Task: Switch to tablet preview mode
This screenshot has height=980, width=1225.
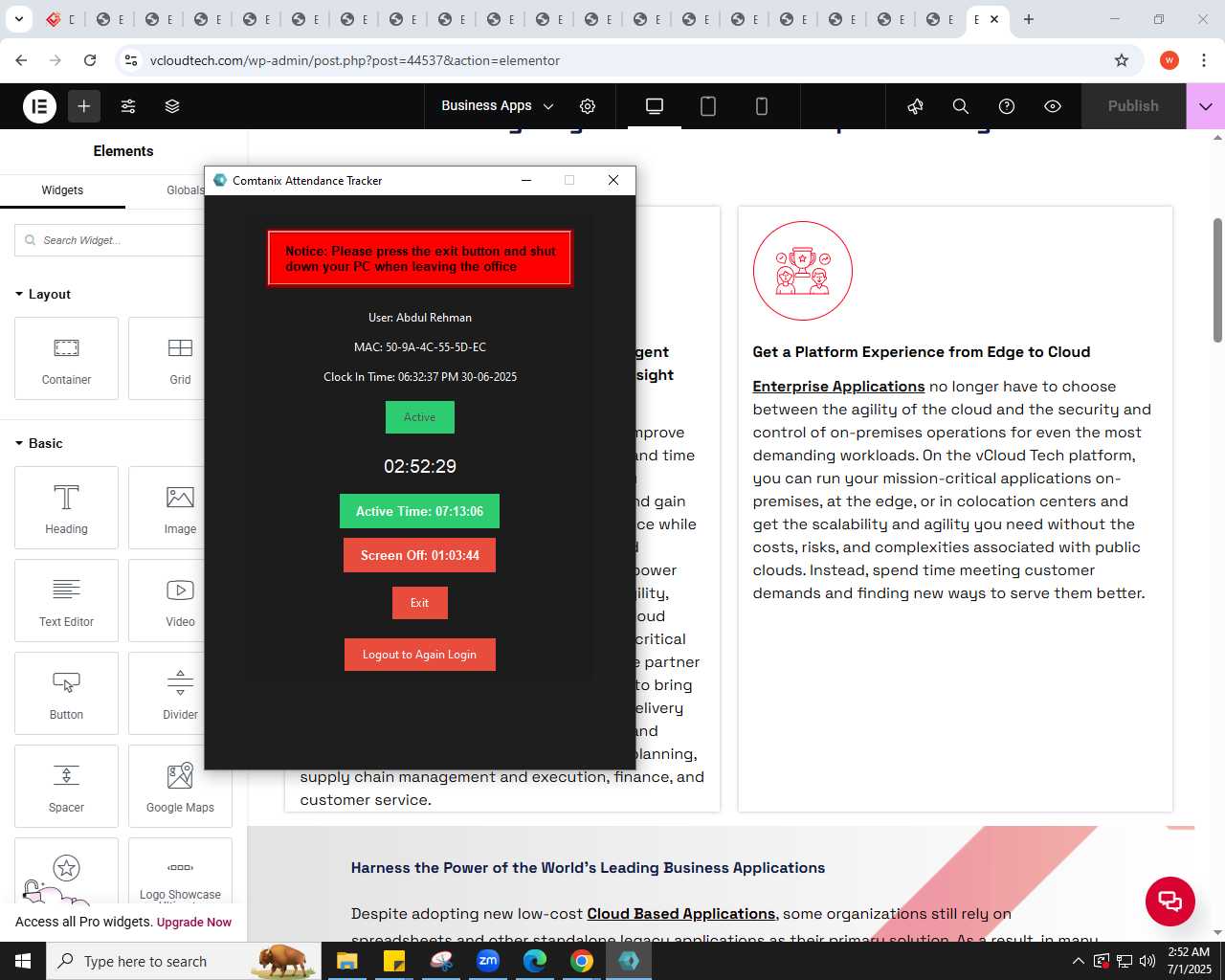Action: (708, 106)
